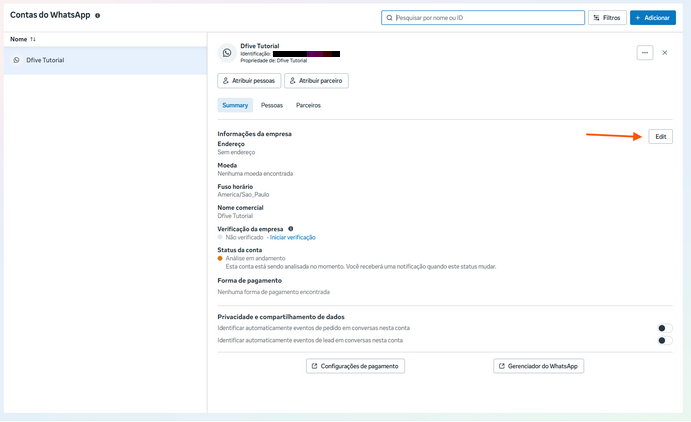Sort accounts by the Nome column arrows

pyautogui.click(x=33, y=39)
